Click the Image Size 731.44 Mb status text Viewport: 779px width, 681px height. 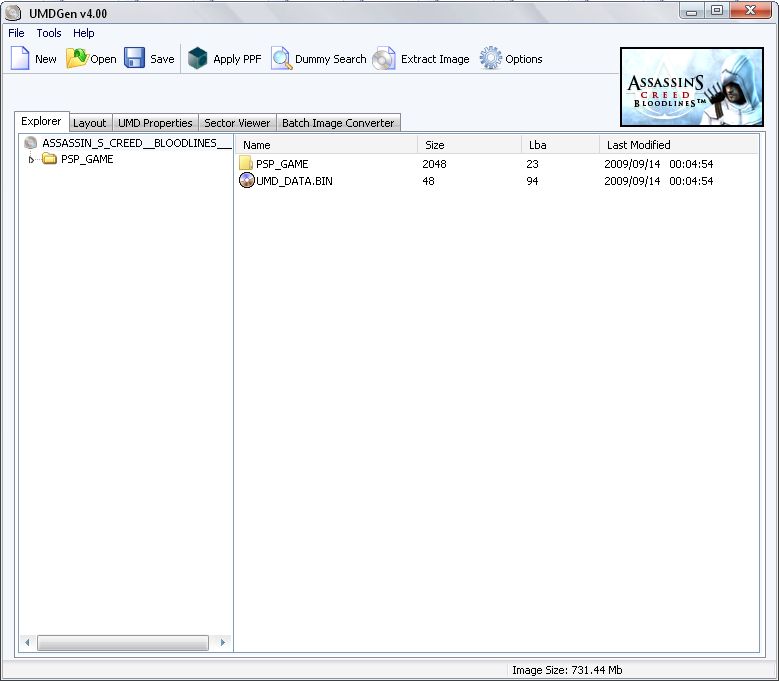(x=567, y=670)
